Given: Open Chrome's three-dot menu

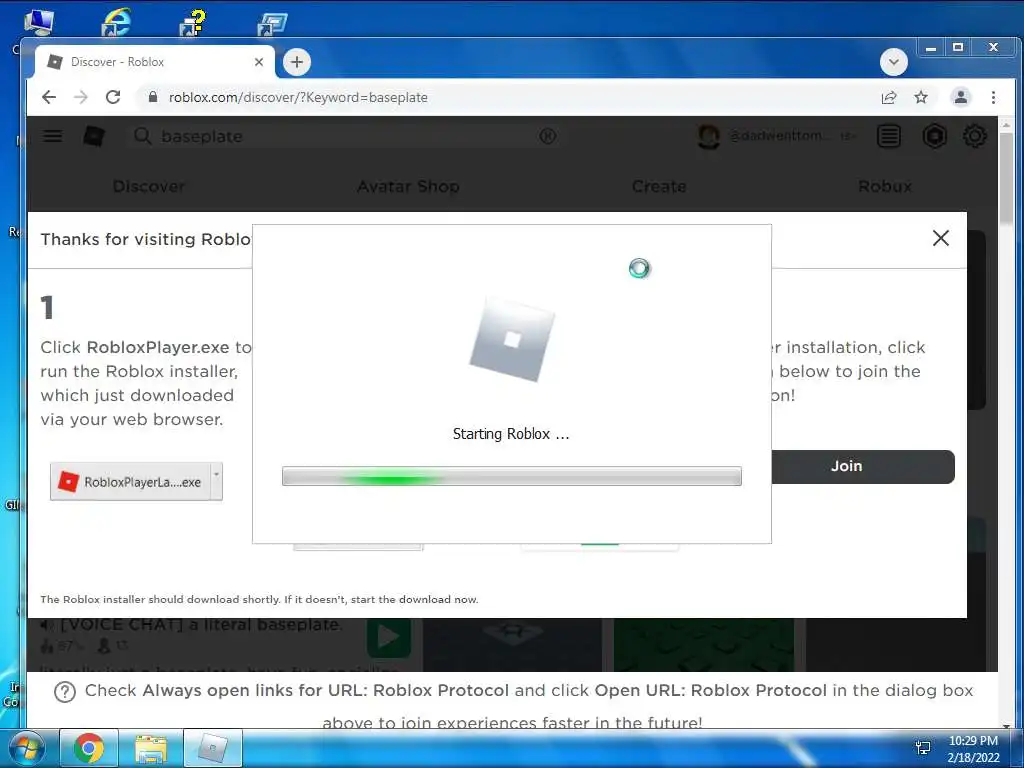Looking at the screenshot, I should point(993,97).
